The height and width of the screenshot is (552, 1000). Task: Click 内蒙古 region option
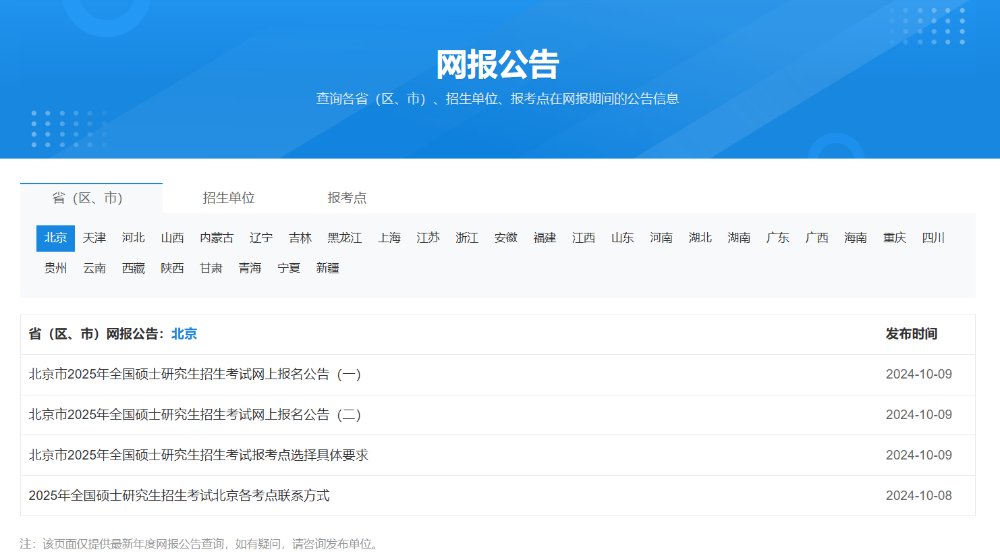coord(217,238)
